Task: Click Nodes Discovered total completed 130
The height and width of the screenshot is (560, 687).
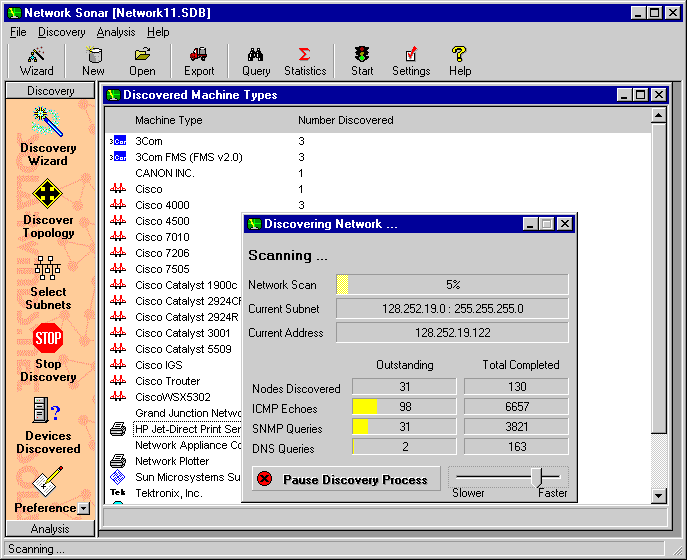Action: click(x=516, y=386)
